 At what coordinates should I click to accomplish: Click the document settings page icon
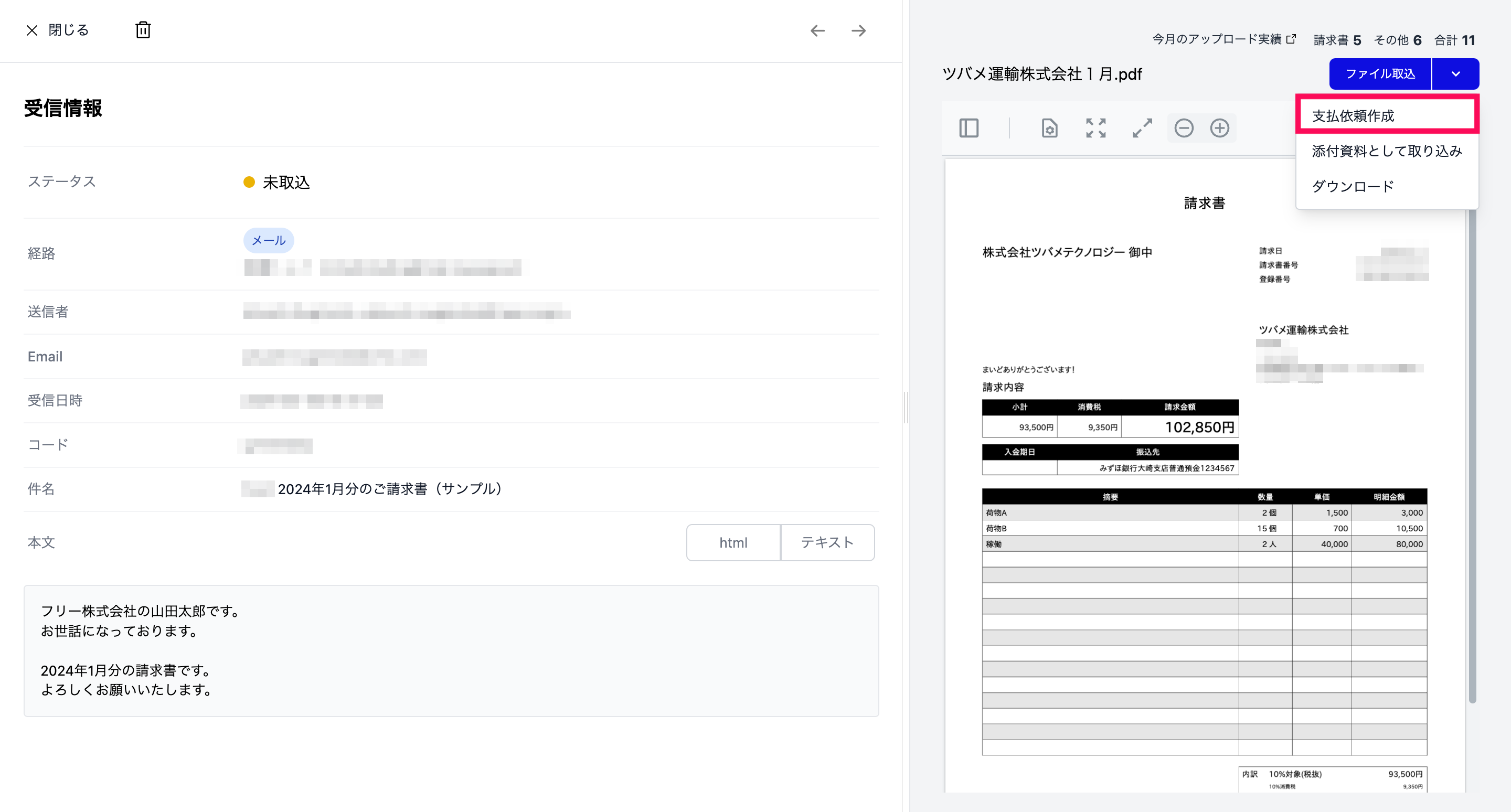(1049, 128)
